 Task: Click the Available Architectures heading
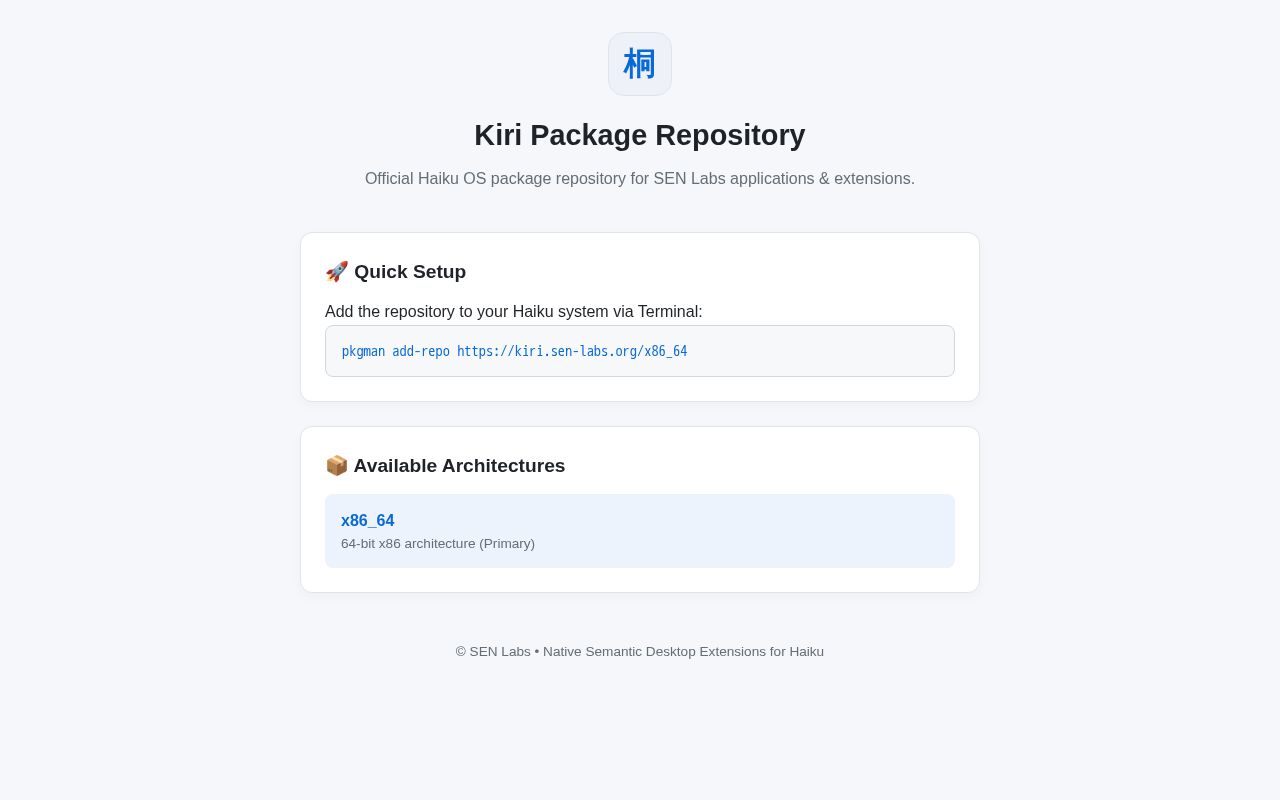click(x=459, y=466)
